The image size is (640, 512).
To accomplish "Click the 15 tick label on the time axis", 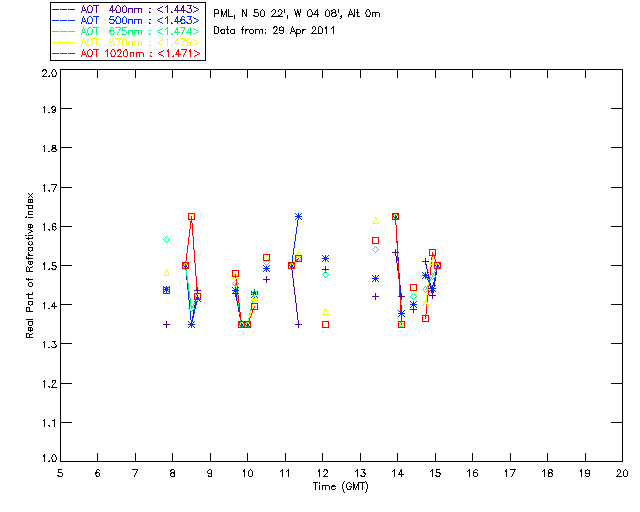I will click(435, 473).
